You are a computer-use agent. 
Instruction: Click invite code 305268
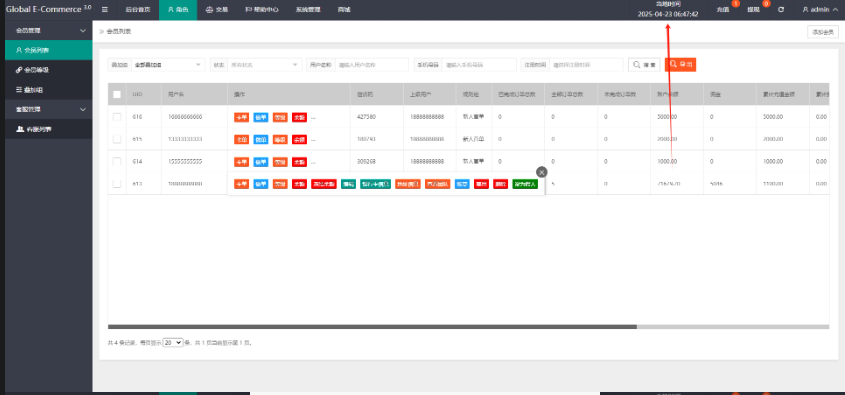click(x=366, y=161)
